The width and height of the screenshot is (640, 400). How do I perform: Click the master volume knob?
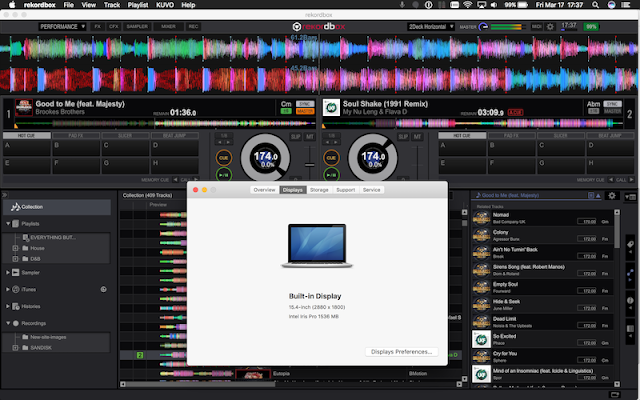(483, 27)
